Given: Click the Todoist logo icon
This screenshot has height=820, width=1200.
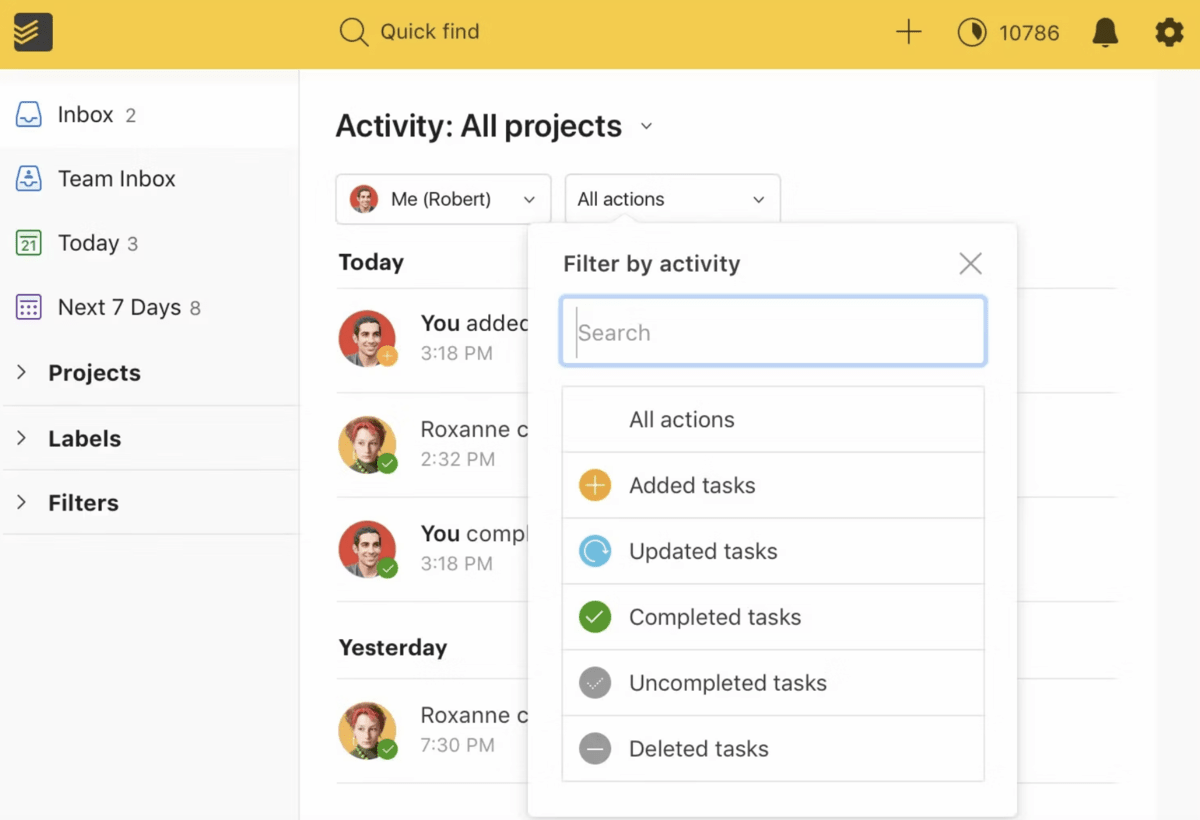Looking at the screenshot, I should (x=33, y=33).
